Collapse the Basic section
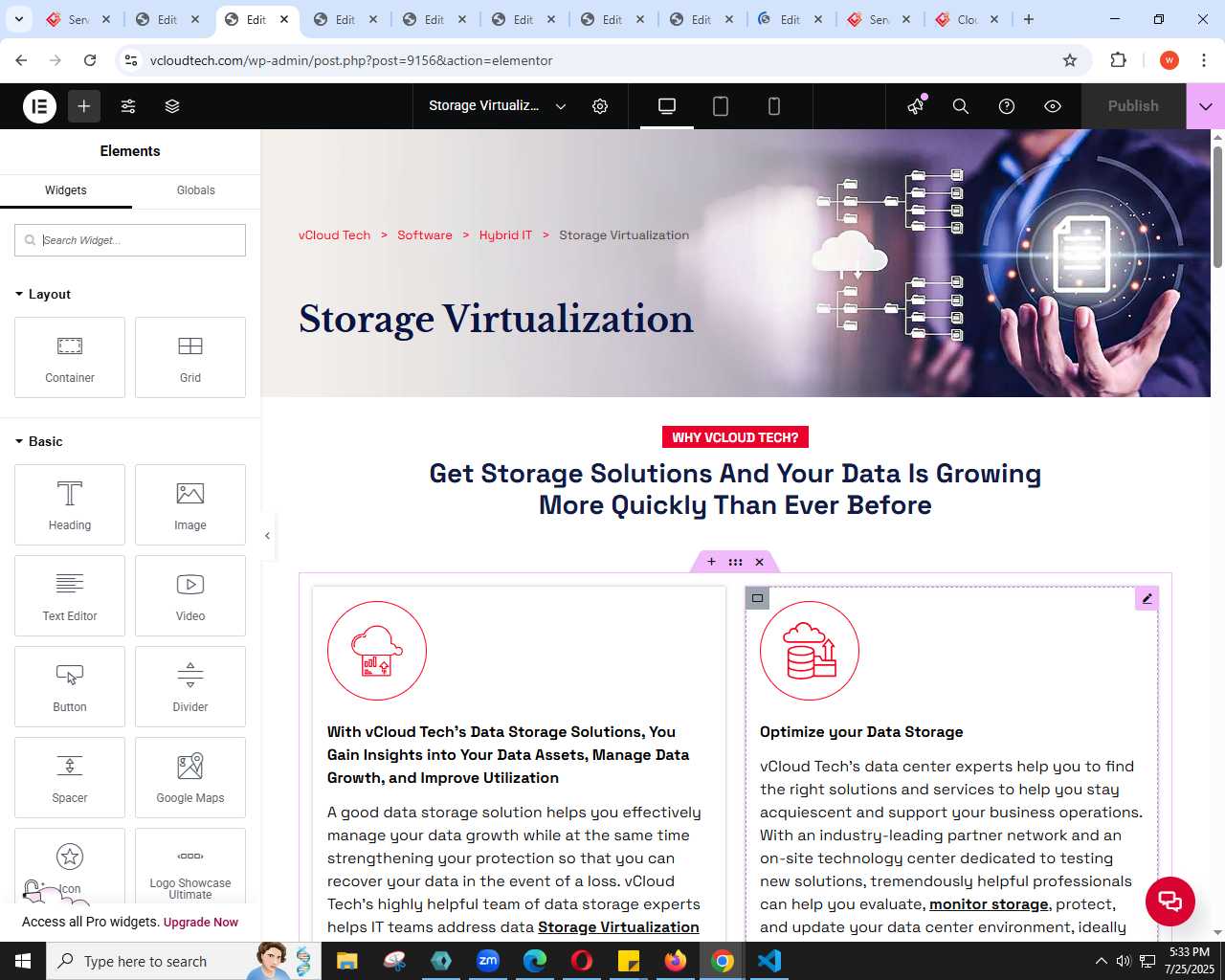The image size is (1225, 980). coord(39,441)
